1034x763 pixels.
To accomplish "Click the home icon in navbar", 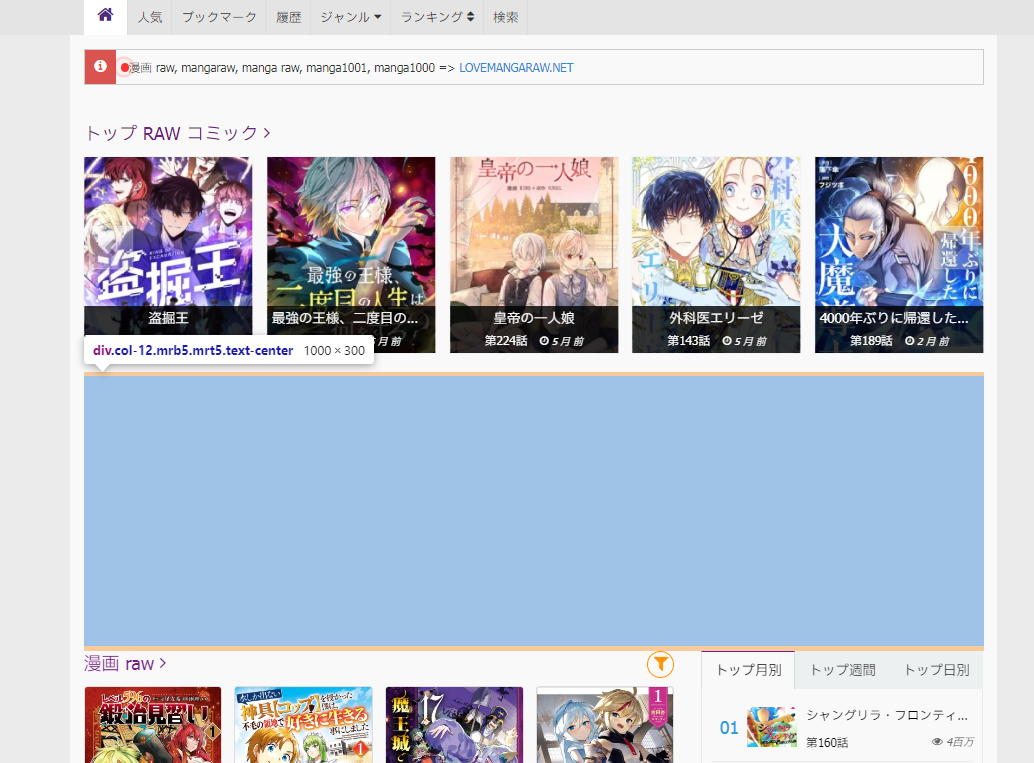I will coord(106,16).
